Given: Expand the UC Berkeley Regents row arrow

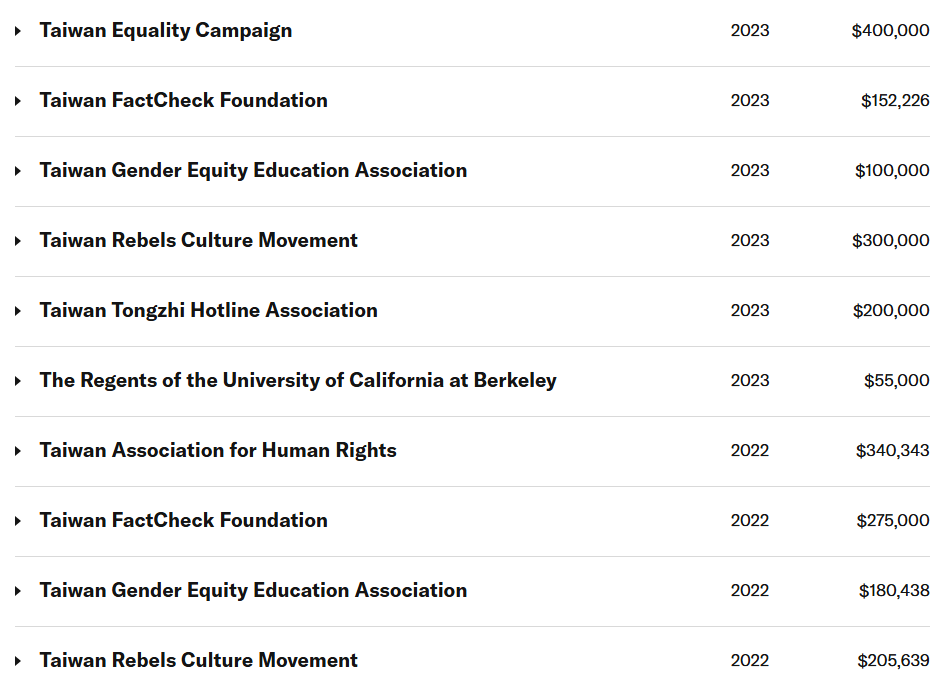Looking at the screenshot, I should tap(18, 381).
